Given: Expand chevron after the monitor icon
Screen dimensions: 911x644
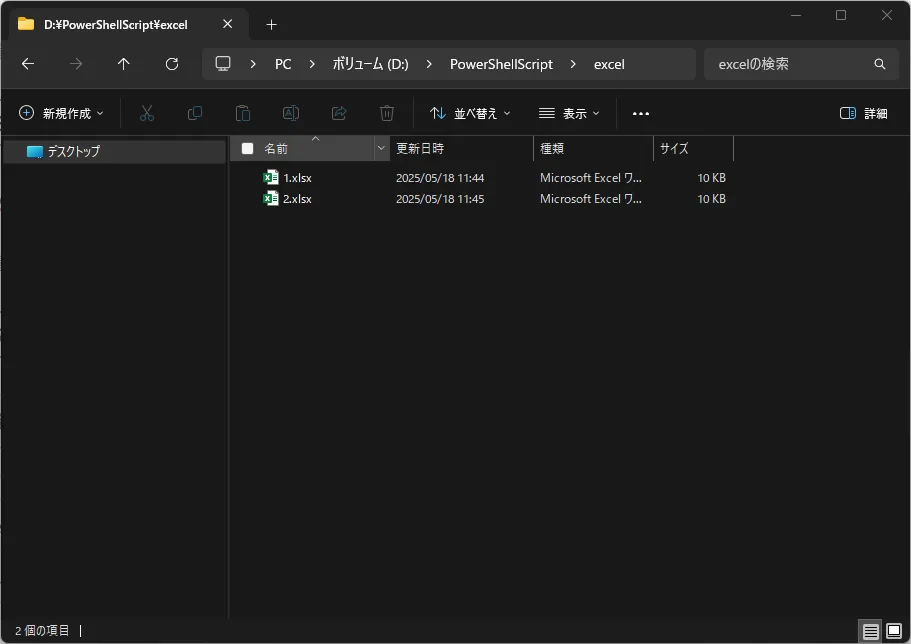Looking at the screenshot, I should pos(253,64).
